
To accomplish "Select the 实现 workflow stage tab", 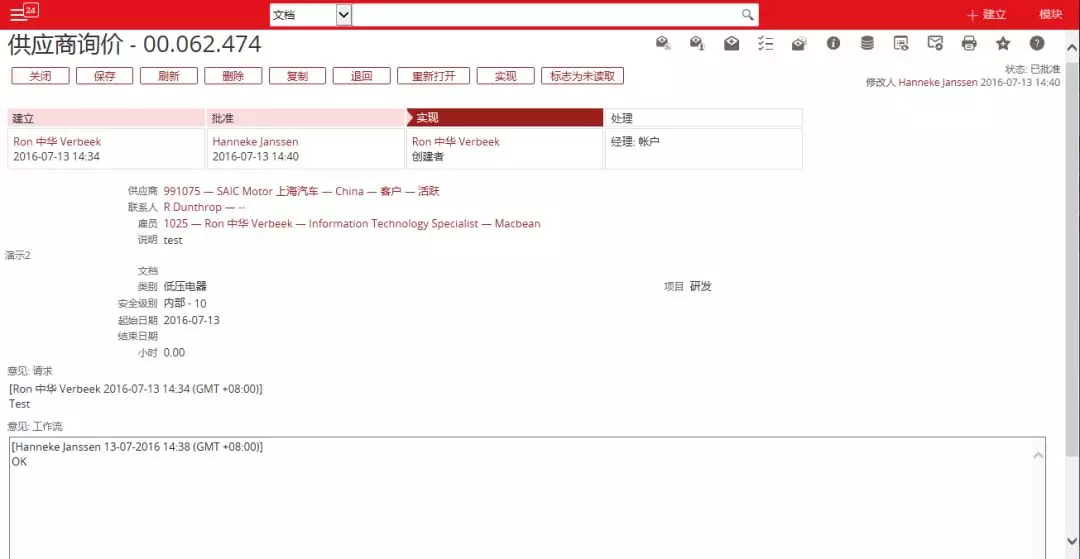I will tap(504, 118).
